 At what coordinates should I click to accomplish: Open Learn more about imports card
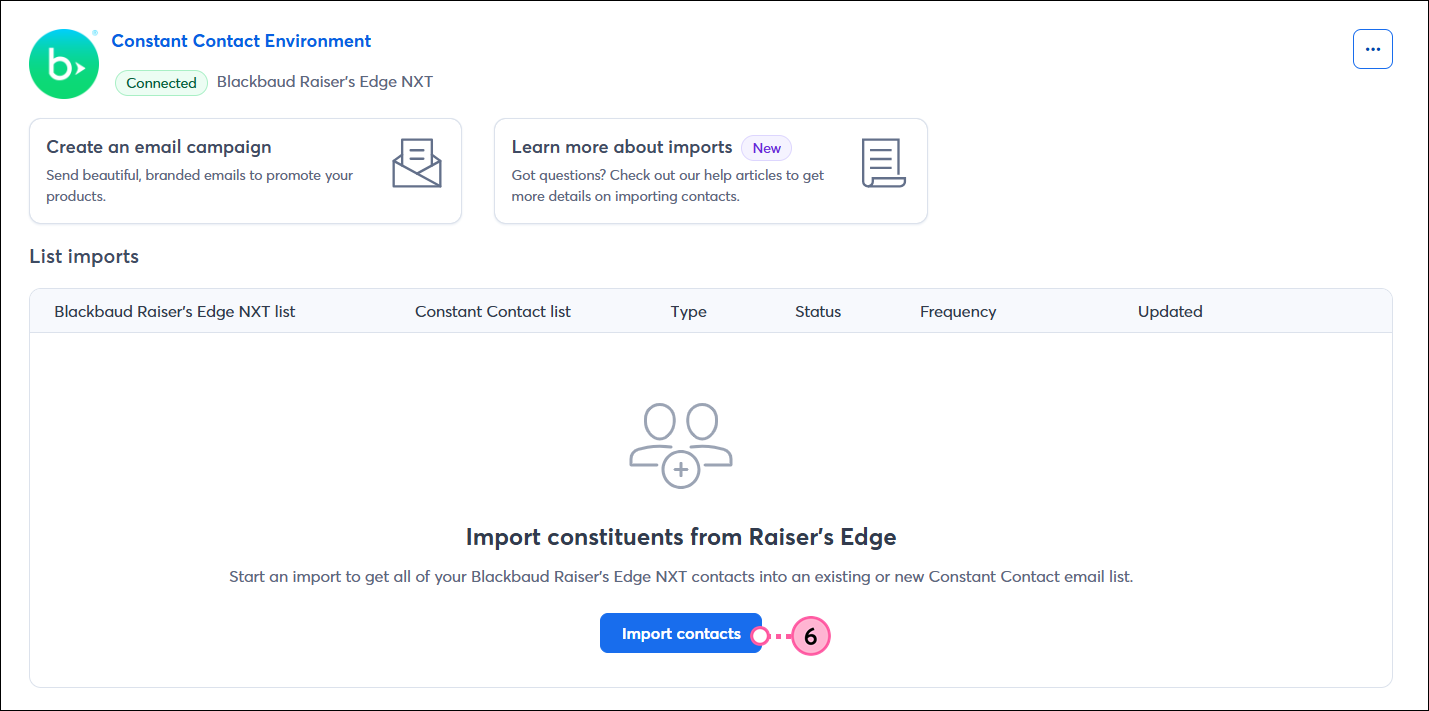pyautogui.click(x=711, y=171)
